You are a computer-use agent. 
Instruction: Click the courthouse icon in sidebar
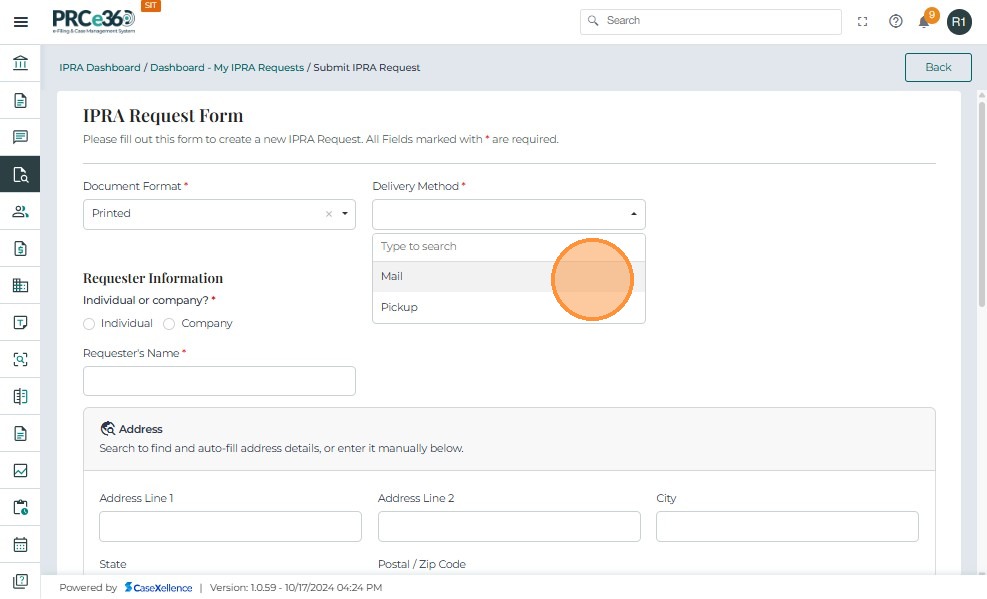pos(20,64)
